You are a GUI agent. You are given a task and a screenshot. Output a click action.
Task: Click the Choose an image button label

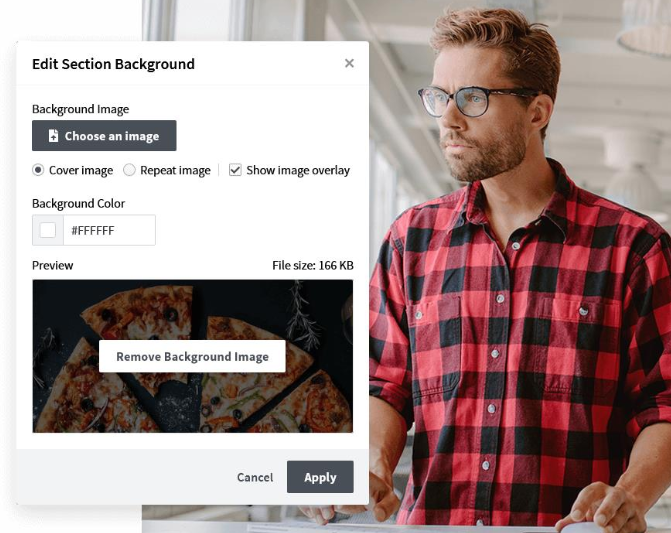(112, 136)
